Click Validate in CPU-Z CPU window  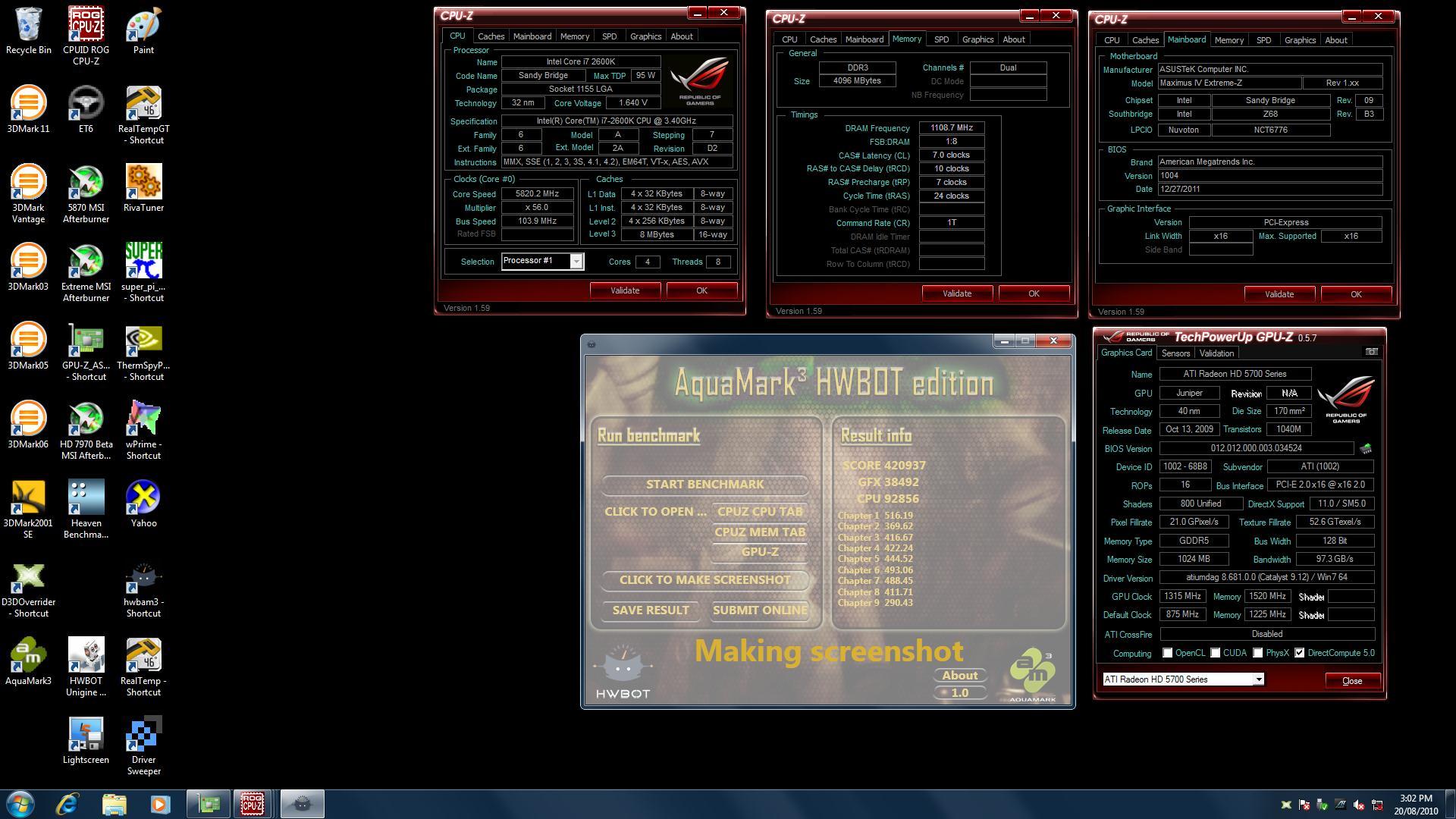(x=625, y=290)
